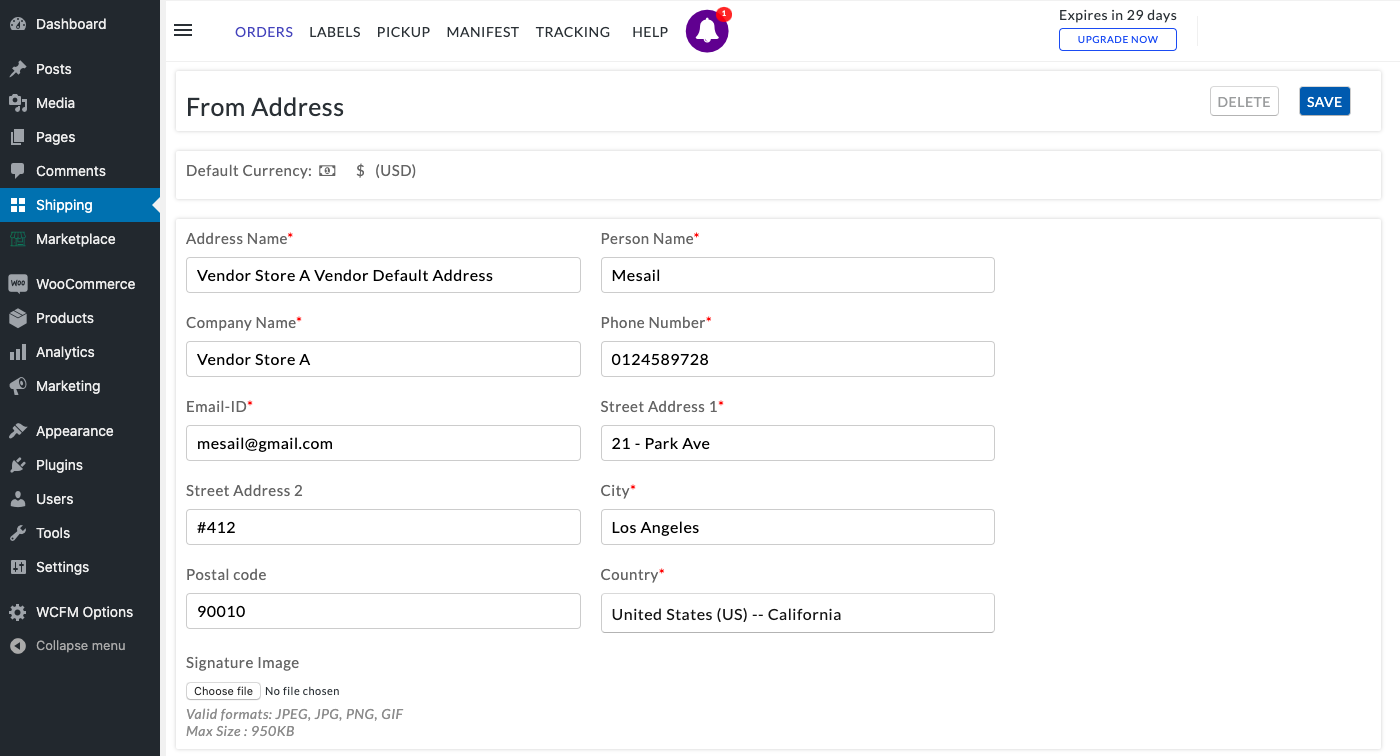The image size is (1400, 756).
Task: Click the Media sidebar icon
Action: (x=18, y=103)
